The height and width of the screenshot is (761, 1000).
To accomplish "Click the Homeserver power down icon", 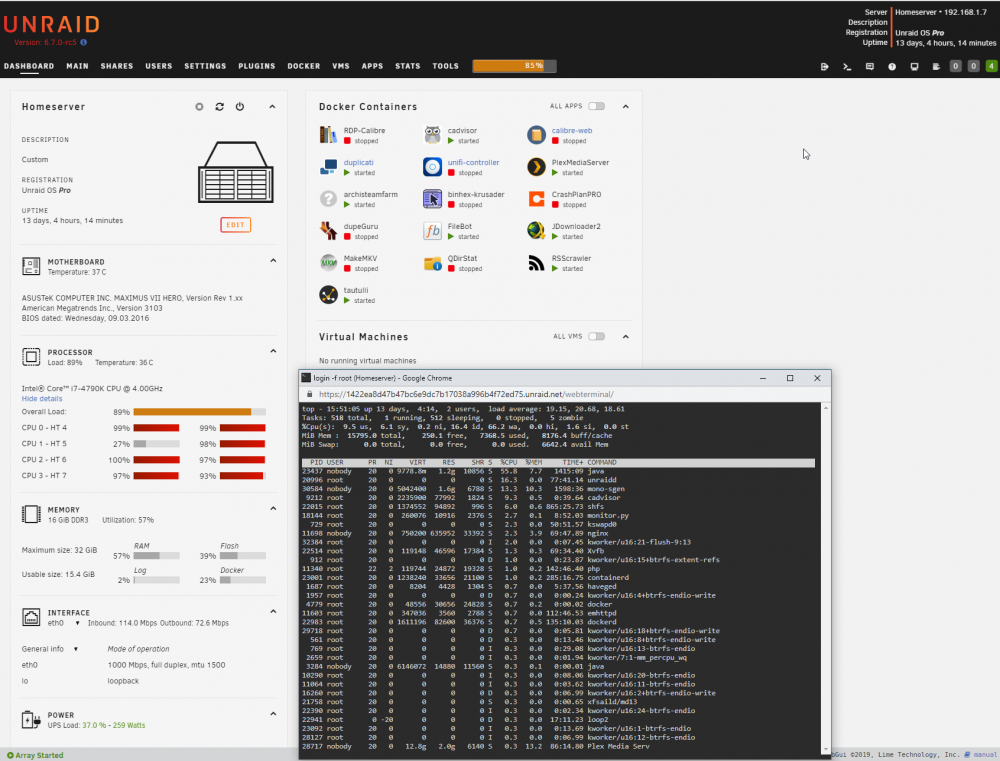I will coord(240,107).
